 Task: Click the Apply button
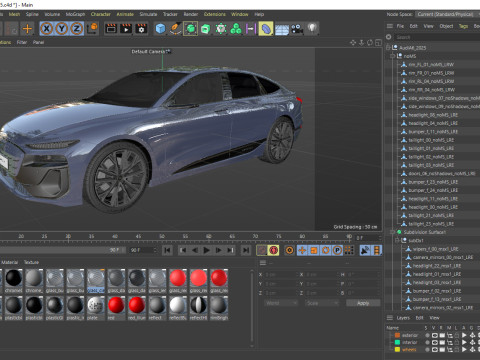[363, 303]
